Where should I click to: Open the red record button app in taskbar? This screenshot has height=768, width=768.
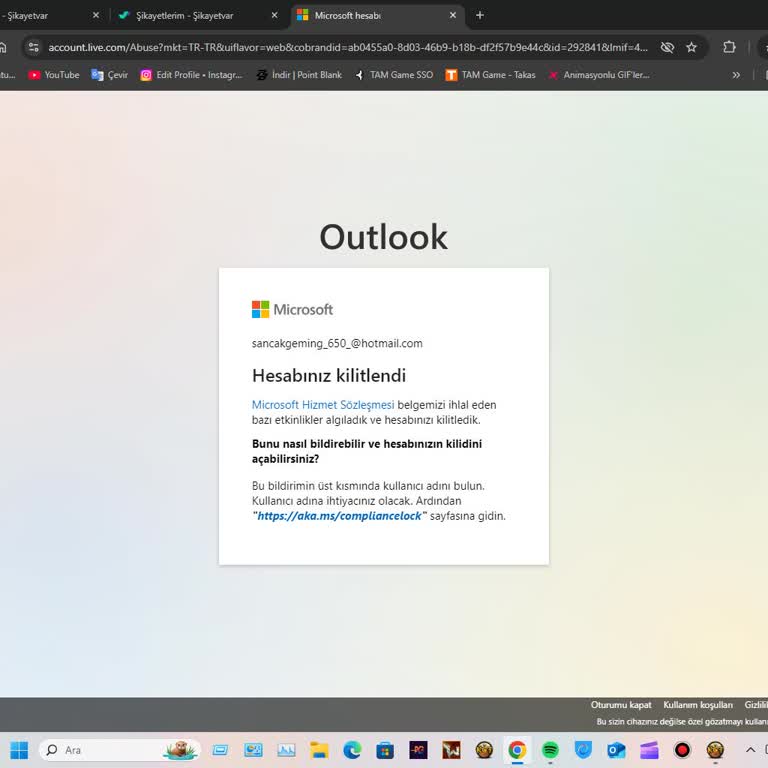click(x=682, y=749)
